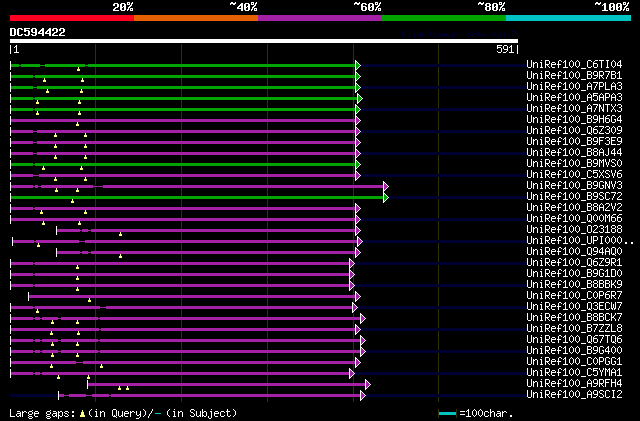Click the arrowhead ending the UniRef100_B9MVS0 alignment
Screen dimensions: 640x421
358,165
